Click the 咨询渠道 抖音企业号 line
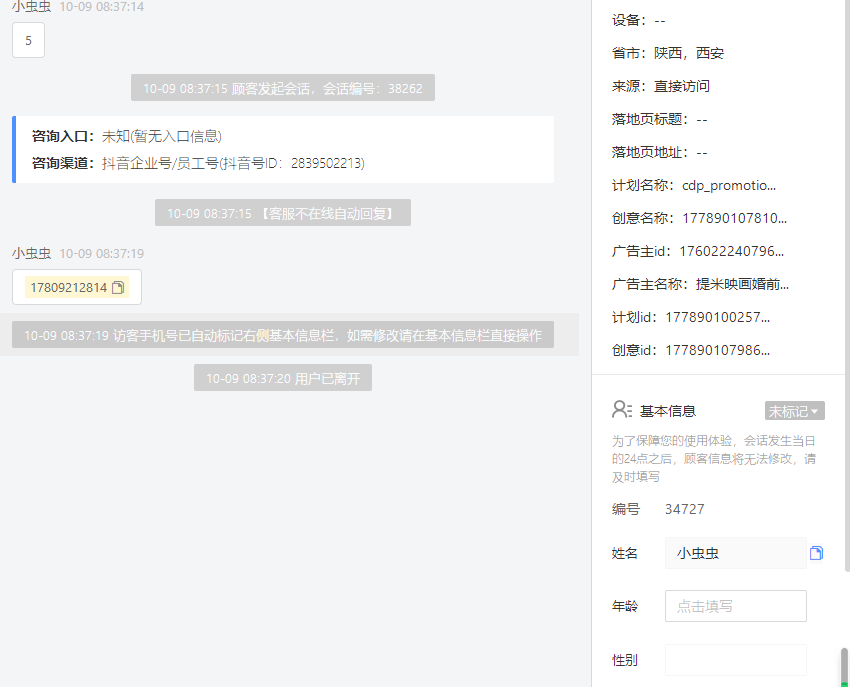The image size is (850, 687). pos(198,163)
